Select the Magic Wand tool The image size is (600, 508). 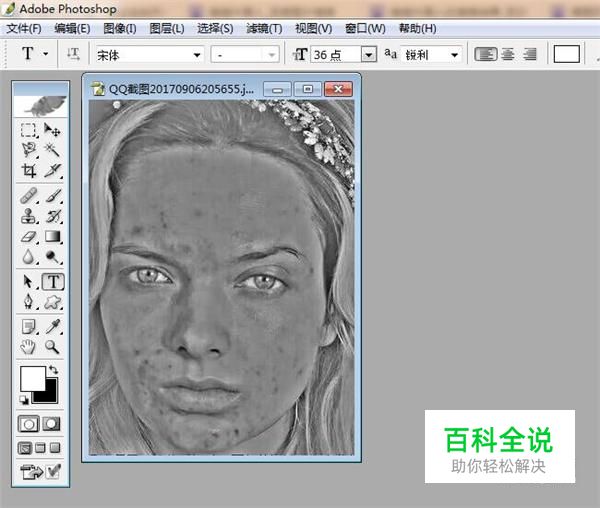52,150
